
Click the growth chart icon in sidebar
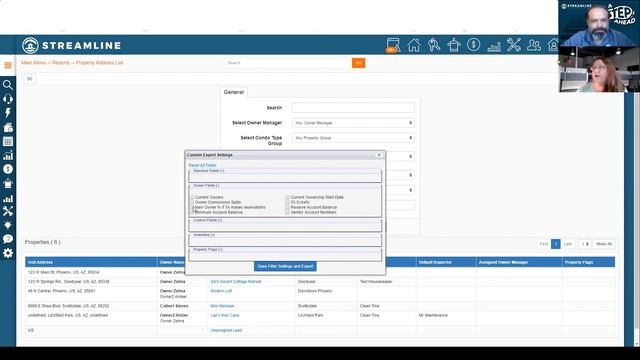tap(8, 155)
